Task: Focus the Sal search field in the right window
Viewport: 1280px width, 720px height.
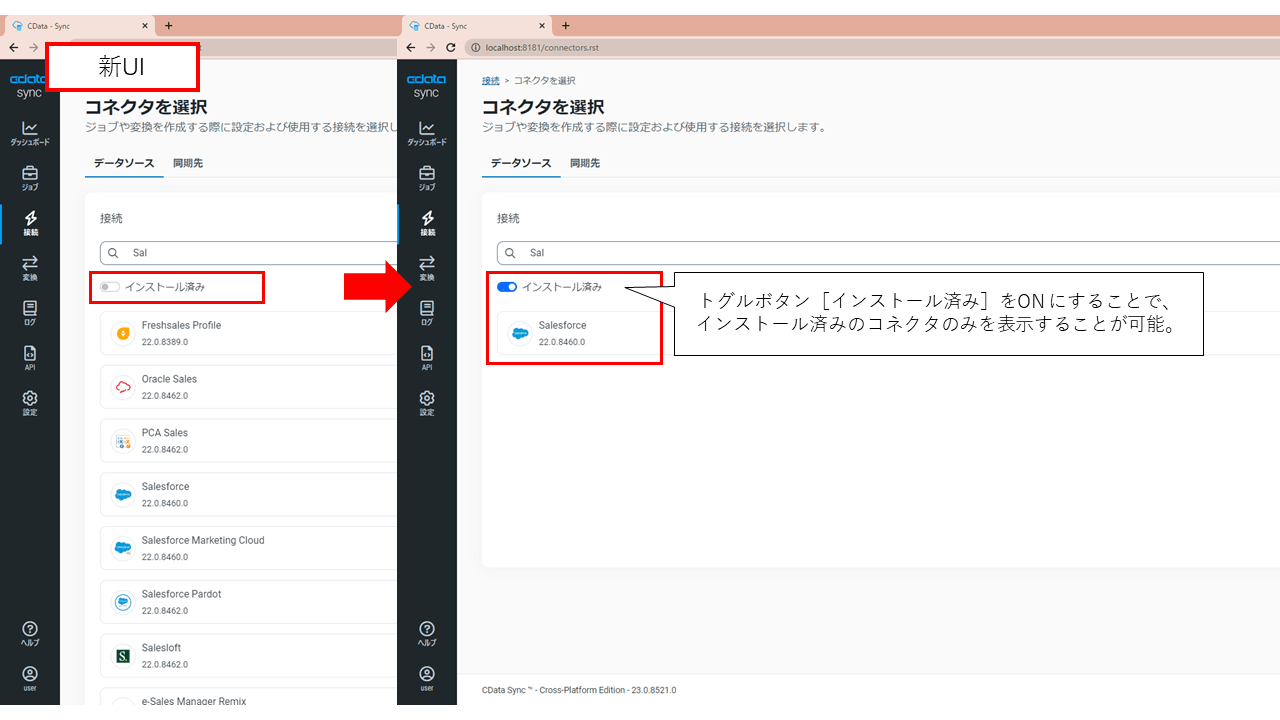Action: 888,253
